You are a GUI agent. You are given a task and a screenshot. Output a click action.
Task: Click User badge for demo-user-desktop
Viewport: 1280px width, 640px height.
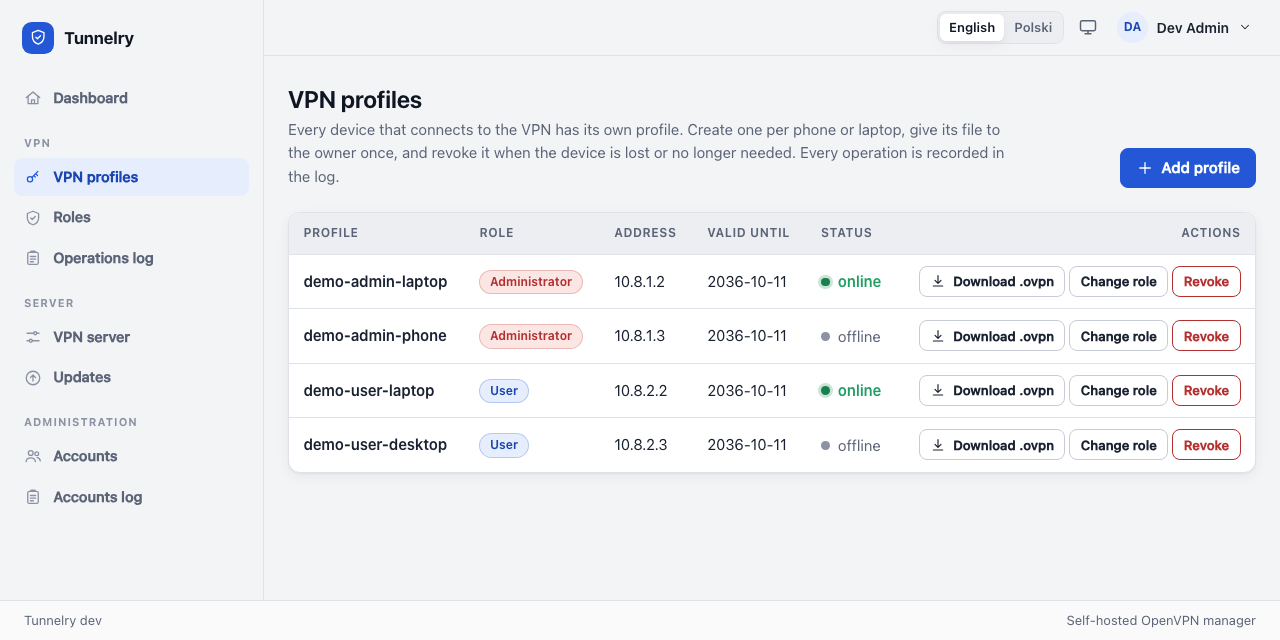tap(504, 445)
